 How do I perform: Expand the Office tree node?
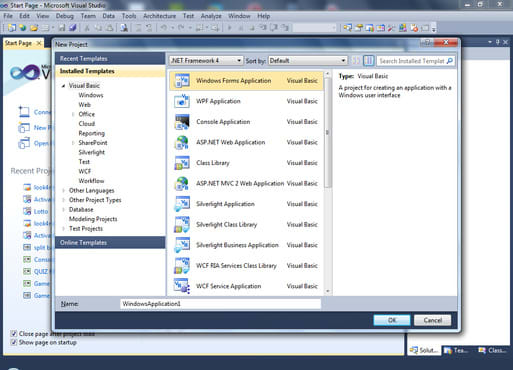point(73,114)
